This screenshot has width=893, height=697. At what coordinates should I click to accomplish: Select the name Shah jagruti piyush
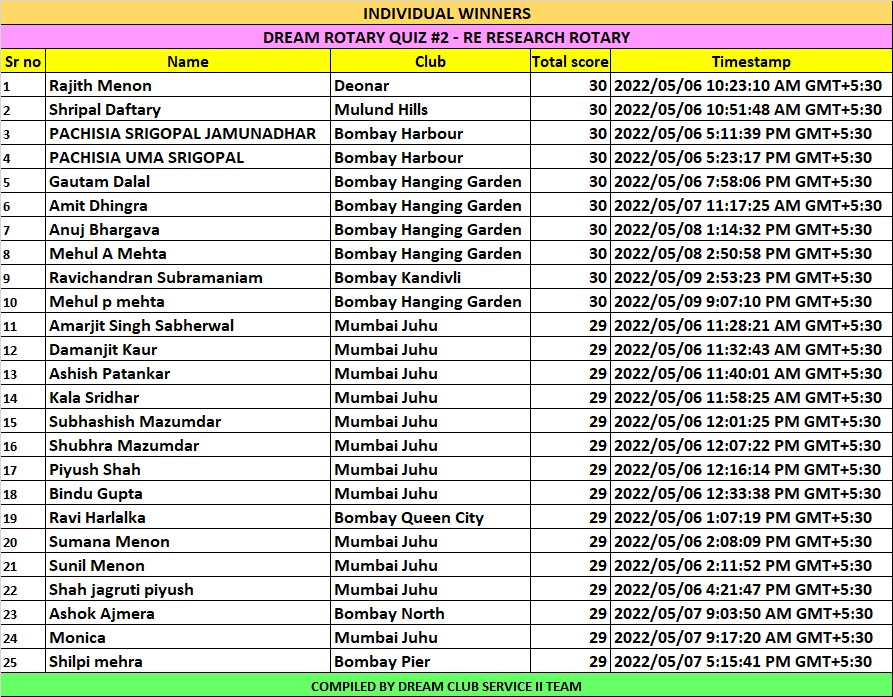[121, 589]
